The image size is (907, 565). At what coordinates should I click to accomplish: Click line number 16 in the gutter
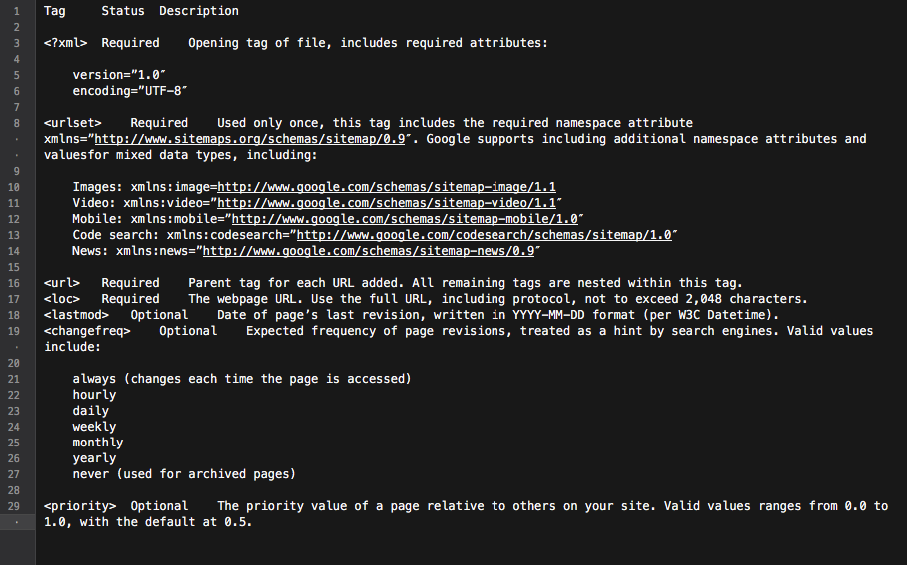tap(14, 283)
